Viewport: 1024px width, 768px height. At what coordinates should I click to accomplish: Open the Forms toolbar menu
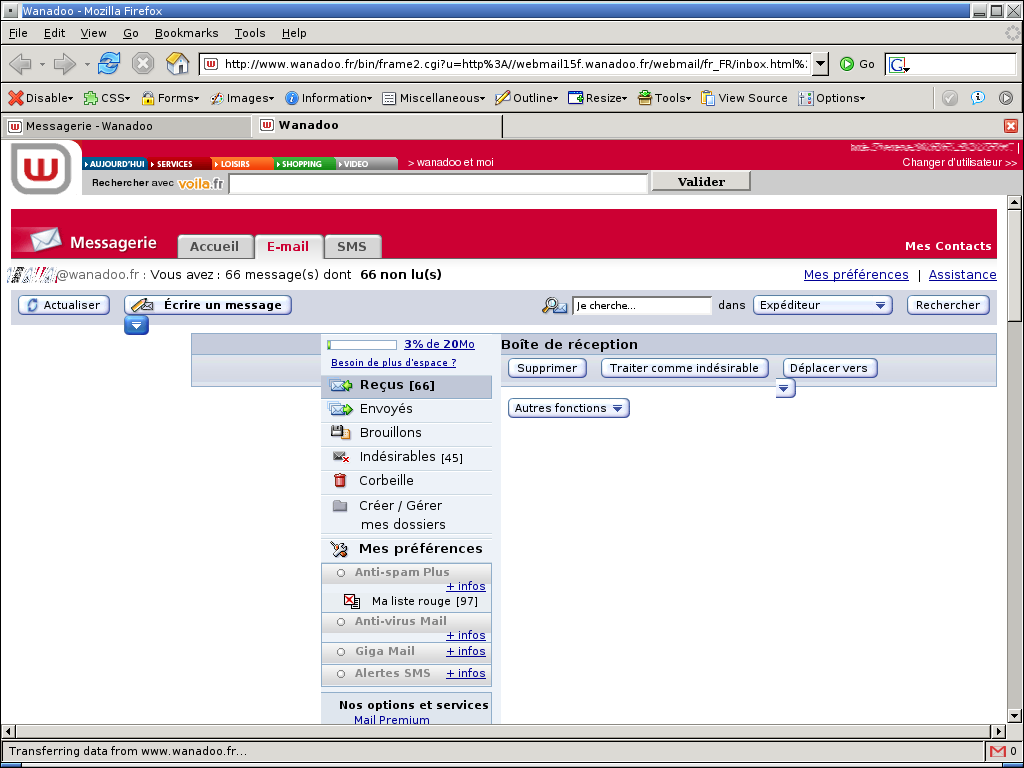(x=170, y=98)
